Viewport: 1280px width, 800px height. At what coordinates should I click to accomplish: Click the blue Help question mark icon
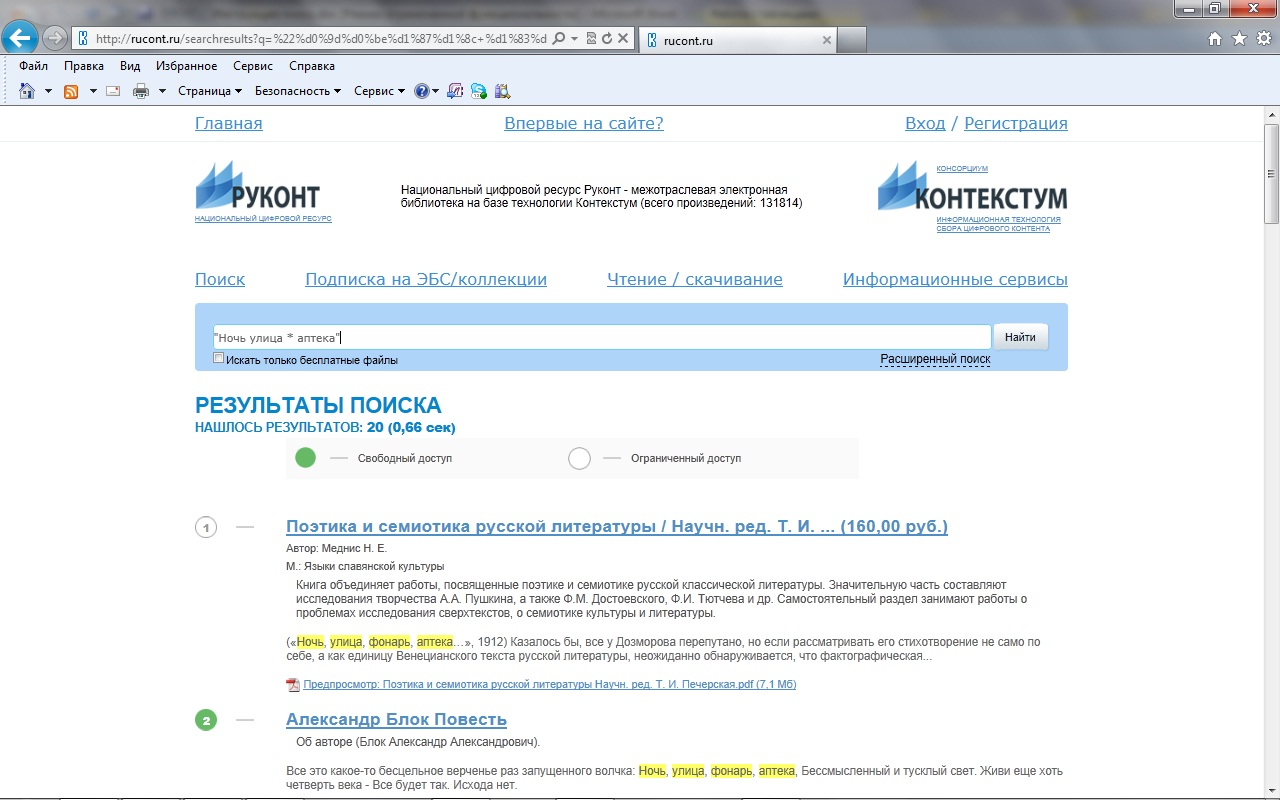(422, 91)
